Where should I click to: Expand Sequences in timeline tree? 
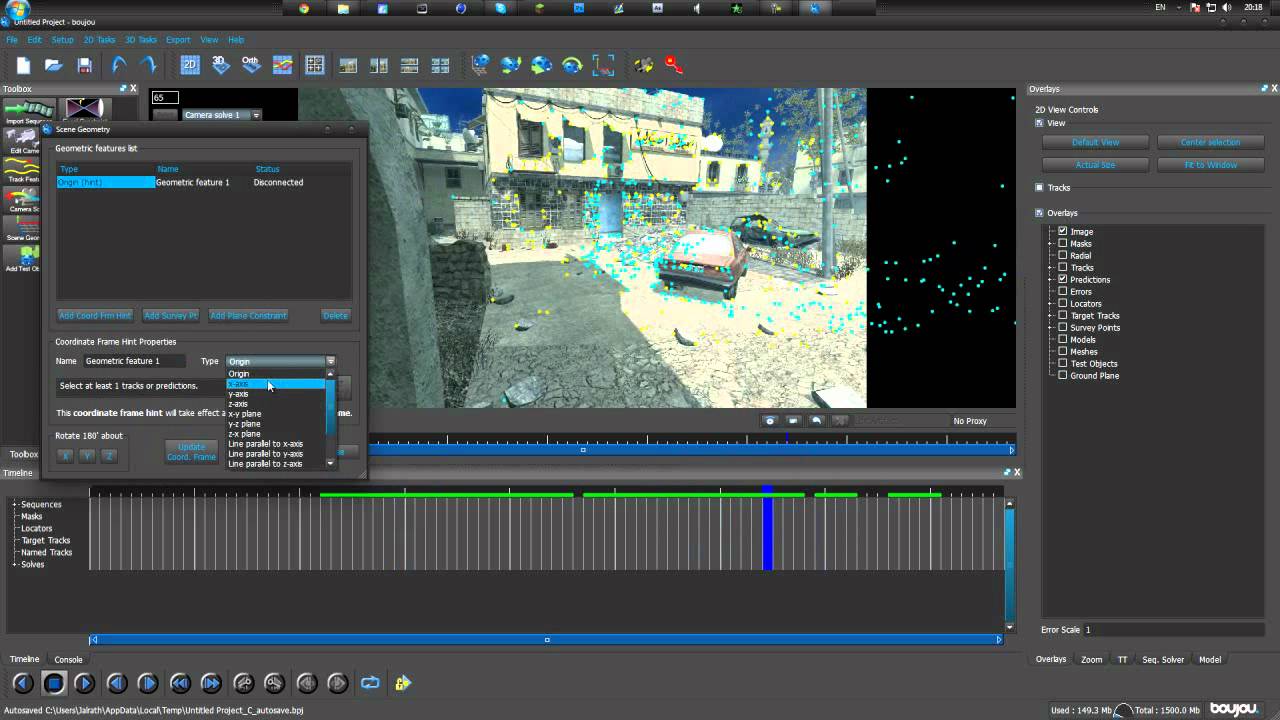(15, 504)
